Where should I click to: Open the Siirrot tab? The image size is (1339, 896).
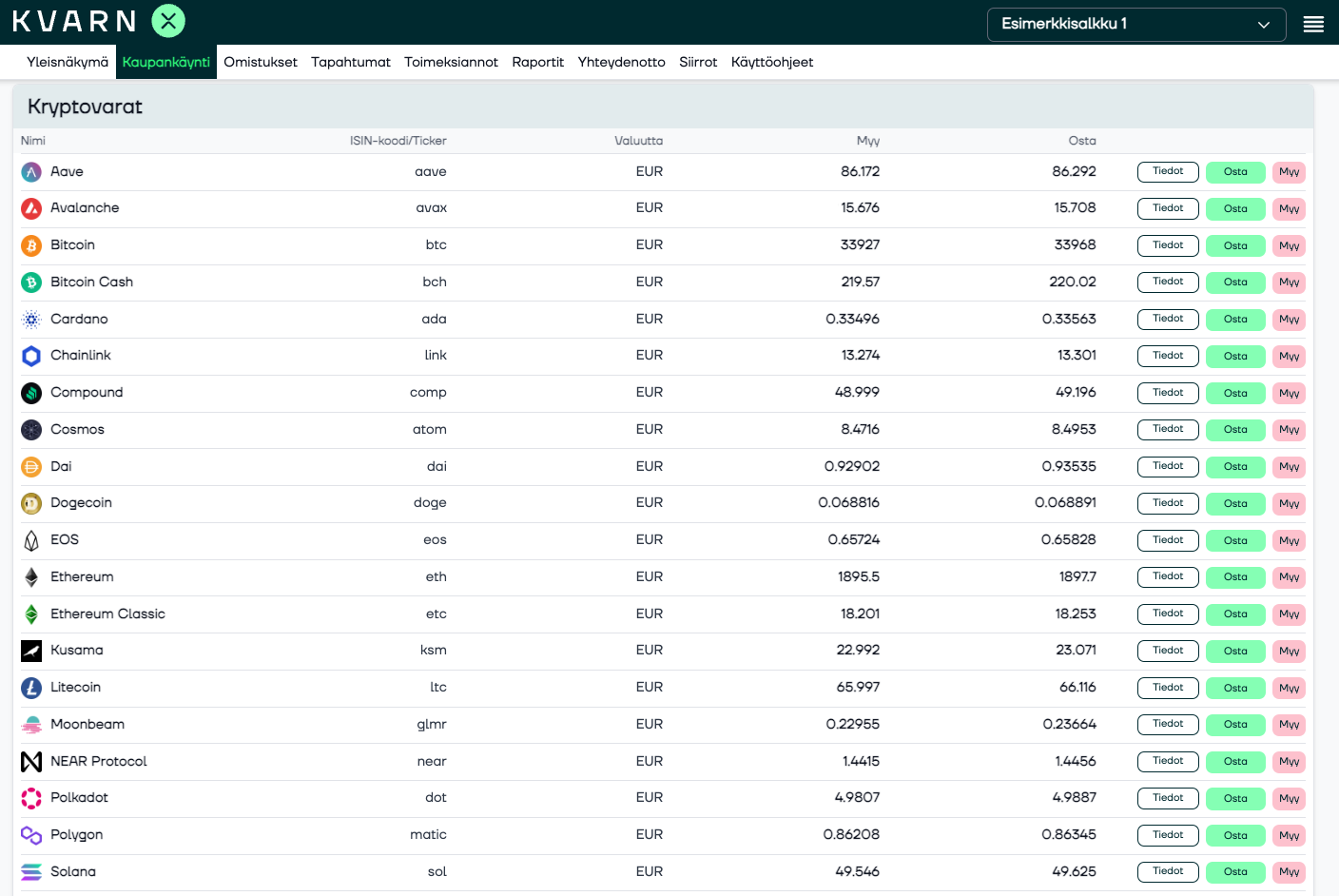698,62
